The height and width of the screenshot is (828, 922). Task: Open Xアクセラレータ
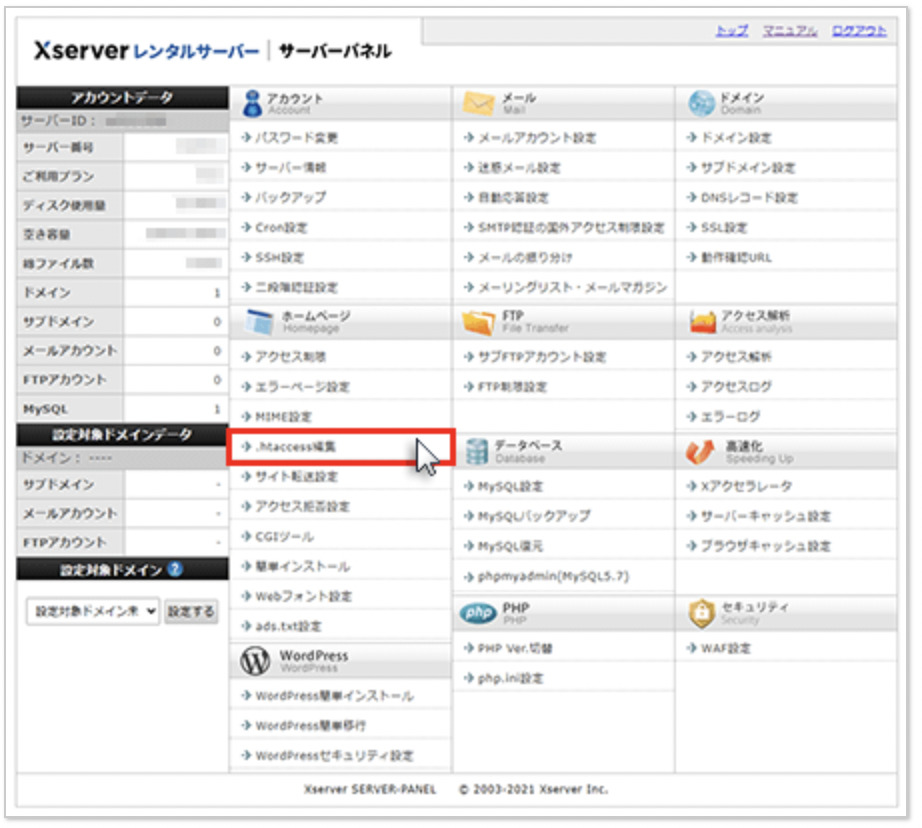click(x=746, y=486)
